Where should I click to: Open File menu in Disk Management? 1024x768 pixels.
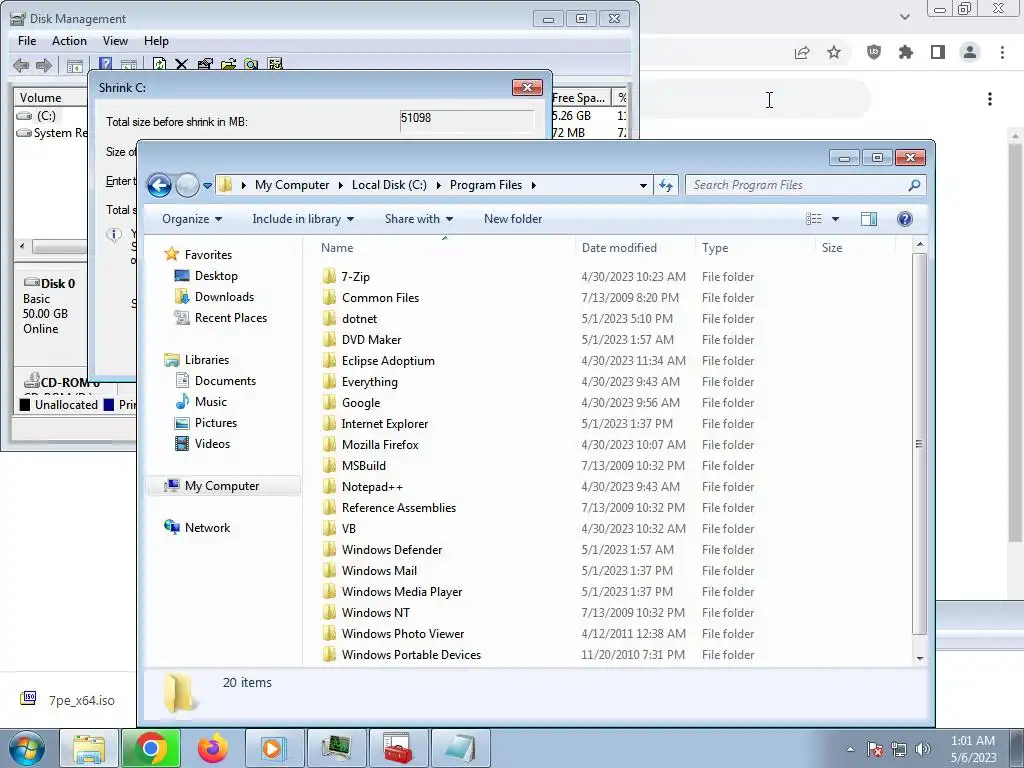(x=27, y=40)
